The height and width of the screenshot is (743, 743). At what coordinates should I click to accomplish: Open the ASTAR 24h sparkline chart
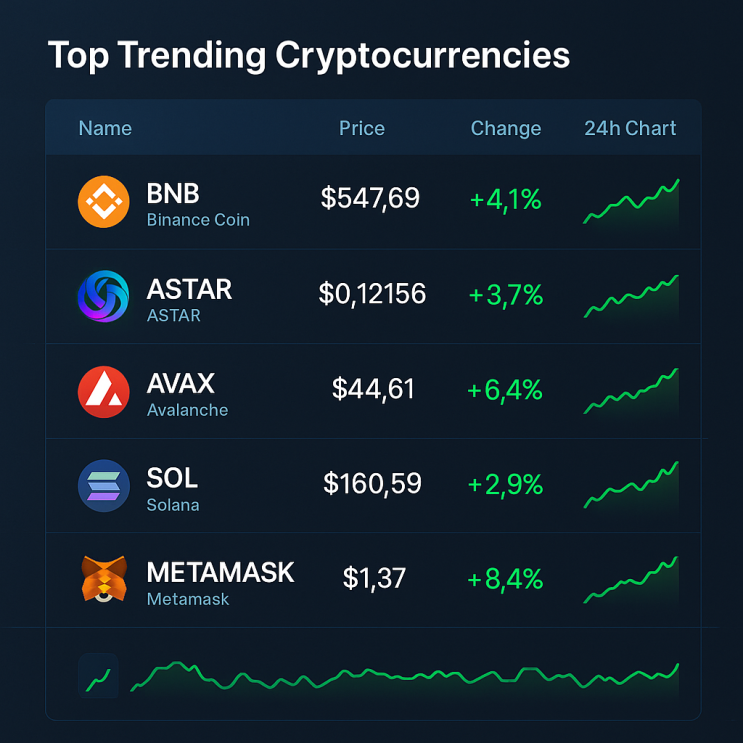[x=631, y=297]
